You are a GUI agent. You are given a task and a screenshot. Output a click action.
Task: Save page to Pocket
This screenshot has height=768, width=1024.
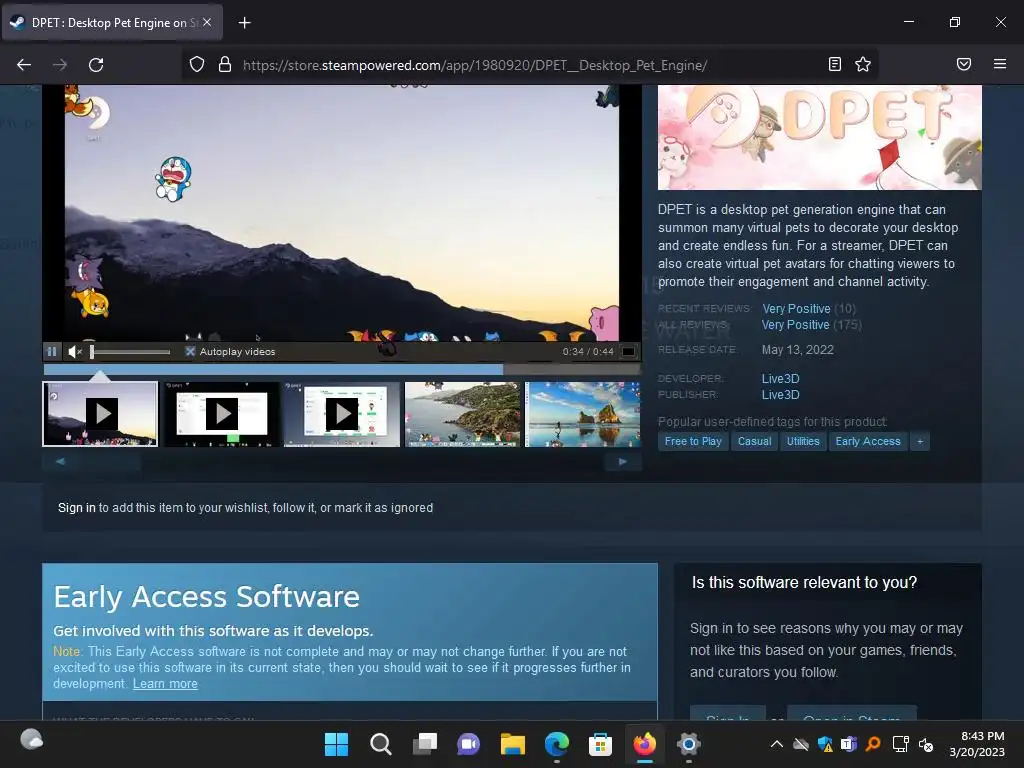coord(964,64)
